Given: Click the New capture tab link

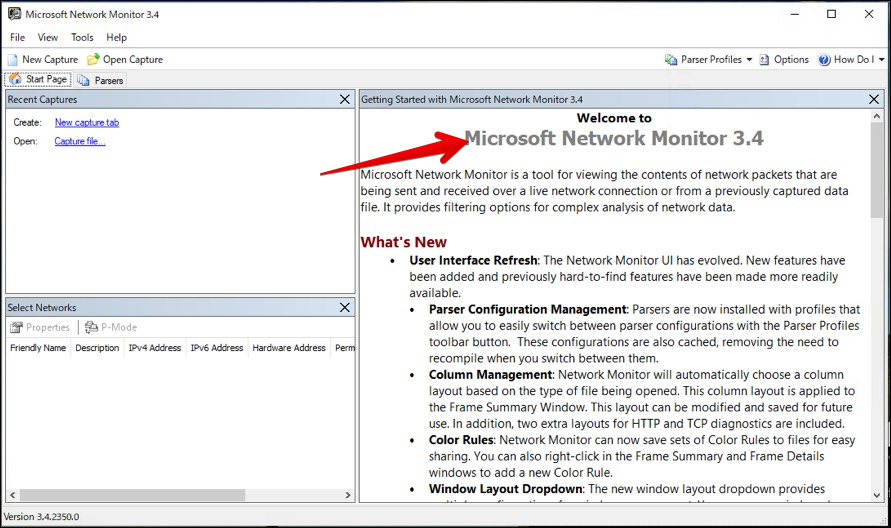Looking at the screenshot, I should coord(86,122).
